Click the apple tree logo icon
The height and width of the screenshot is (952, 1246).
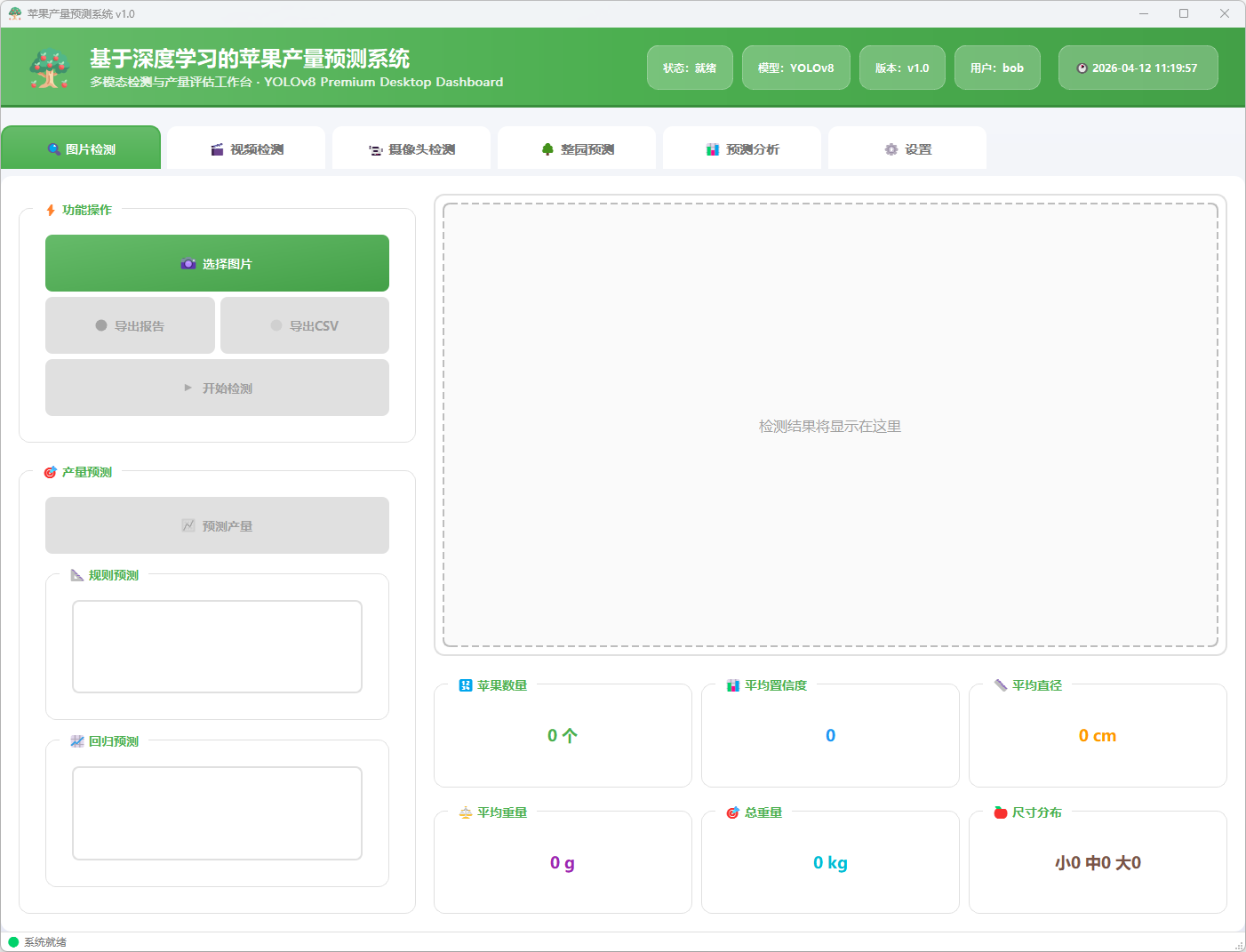tap(50, 68)
